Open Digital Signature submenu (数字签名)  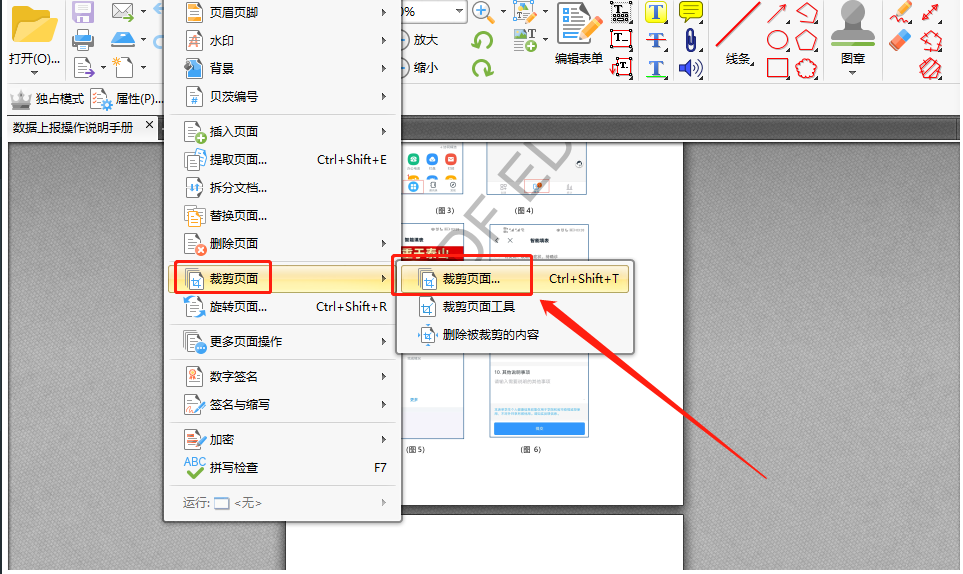(x=285, y=376)
